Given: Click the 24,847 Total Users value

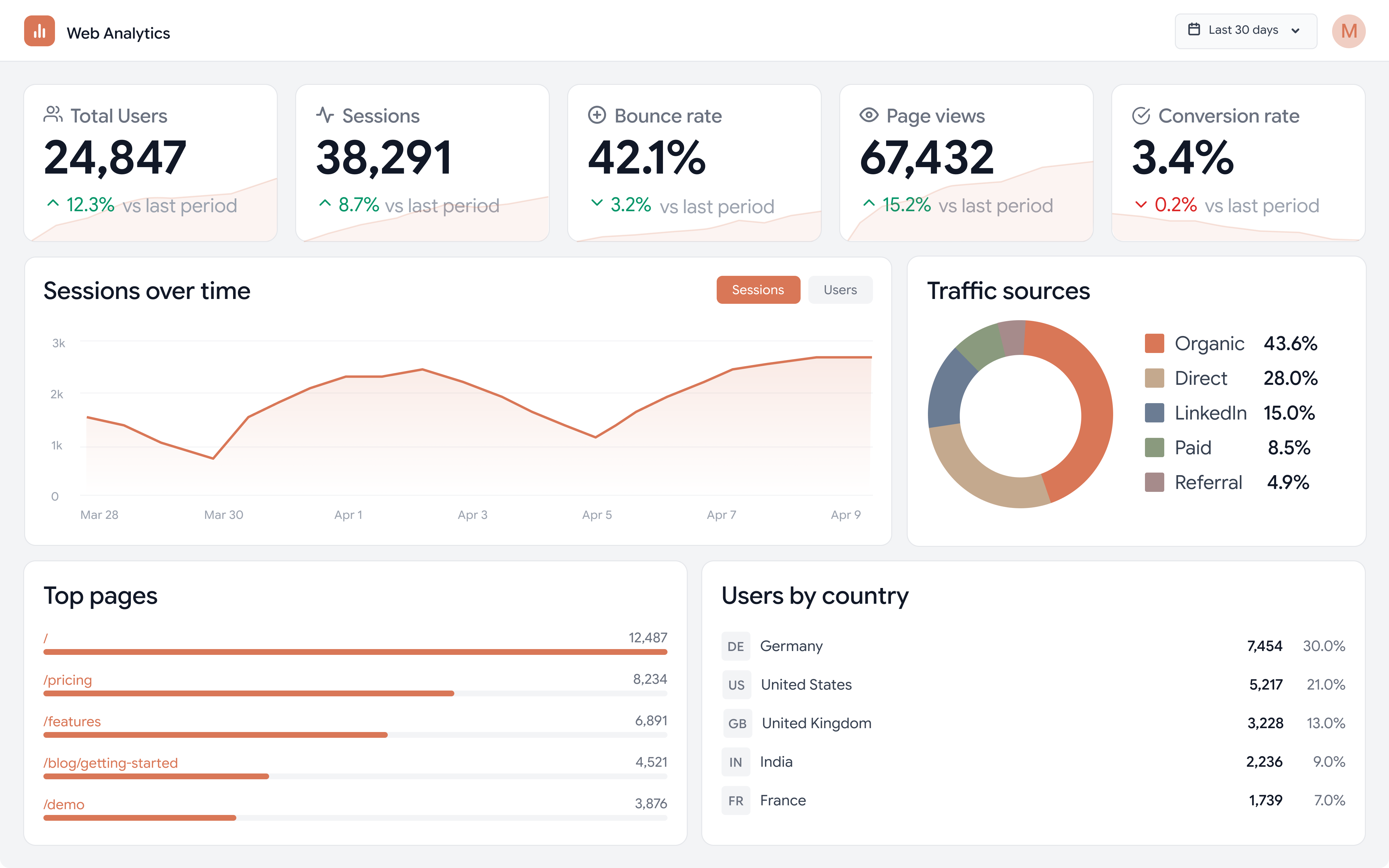Looking at the screenshot, I should coord(115,158).
